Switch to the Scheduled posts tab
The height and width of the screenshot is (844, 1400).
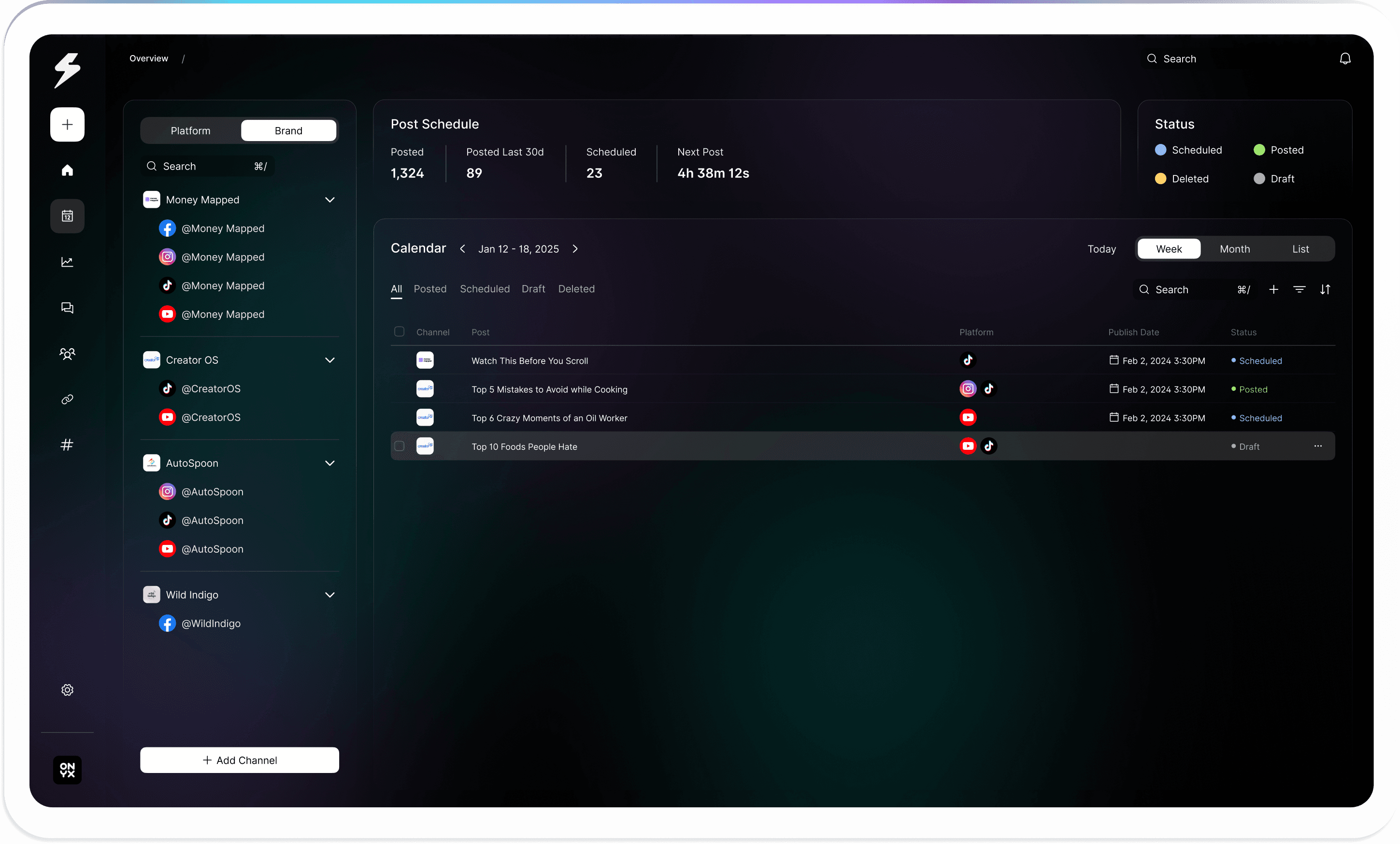tap(484, 289)
